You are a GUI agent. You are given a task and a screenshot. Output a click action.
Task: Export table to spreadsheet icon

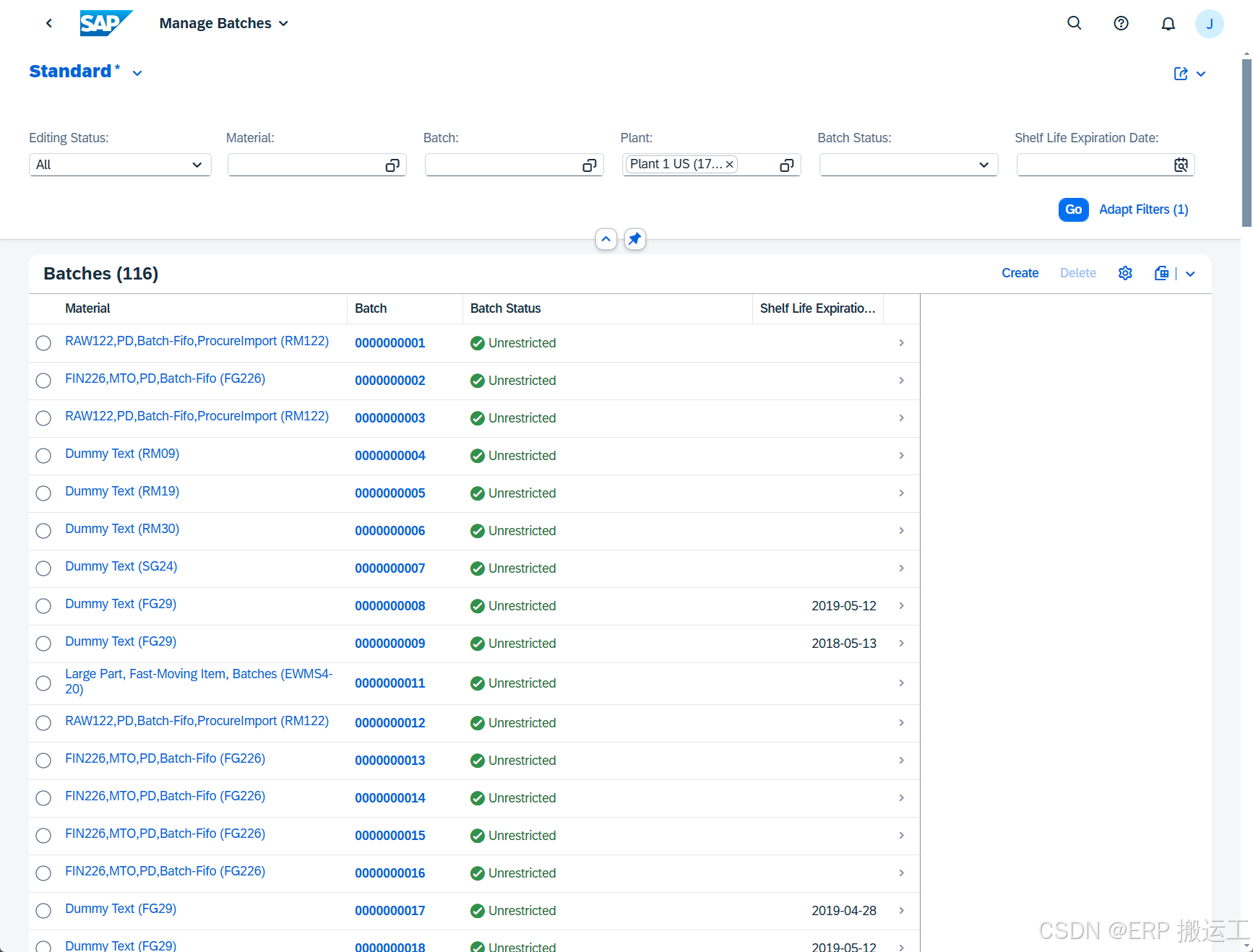[x=1162, y=273]
